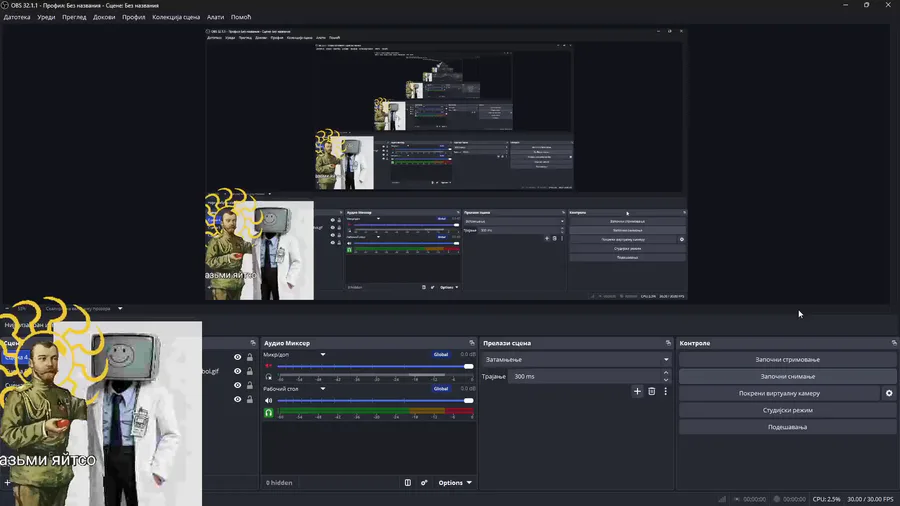Select the highlighted Сцена 4 scene
The width and height of the screenshot is (900, 506).
pyautogui.click(x=15, y=357)
